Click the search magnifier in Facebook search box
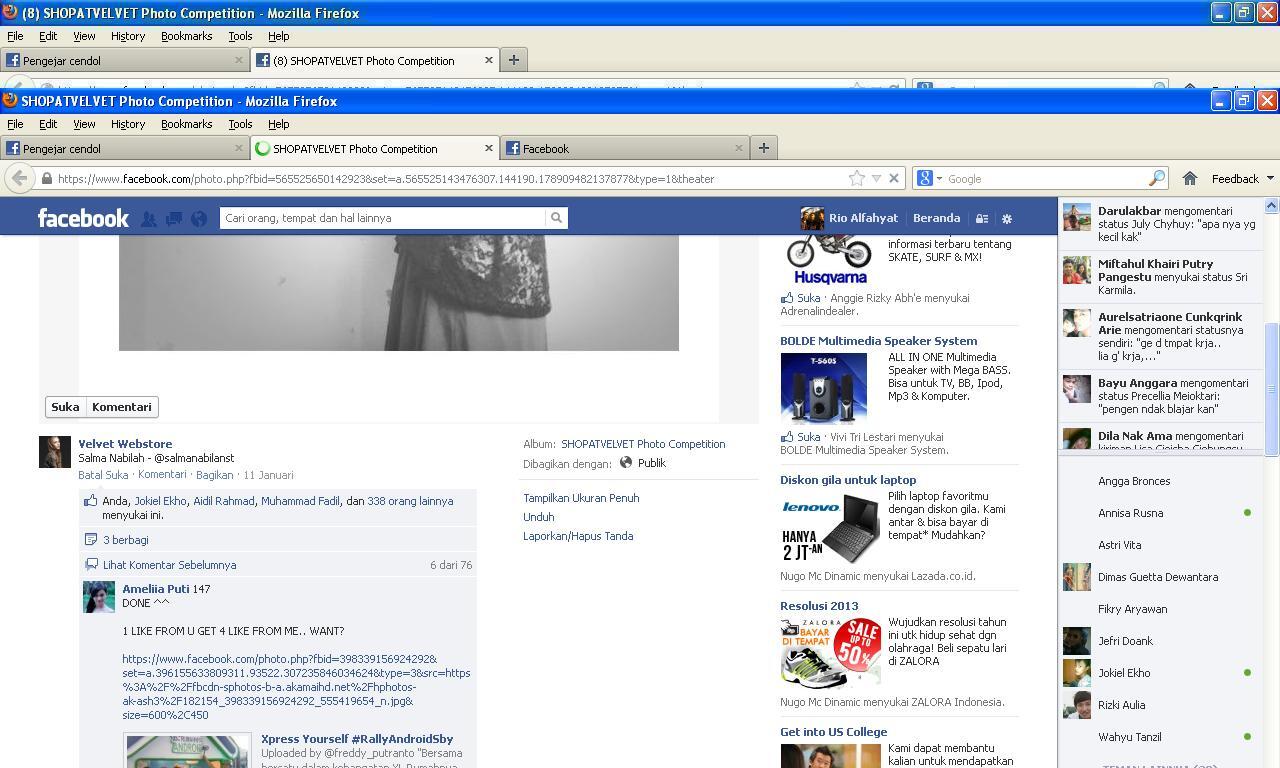 click(556, 218)
